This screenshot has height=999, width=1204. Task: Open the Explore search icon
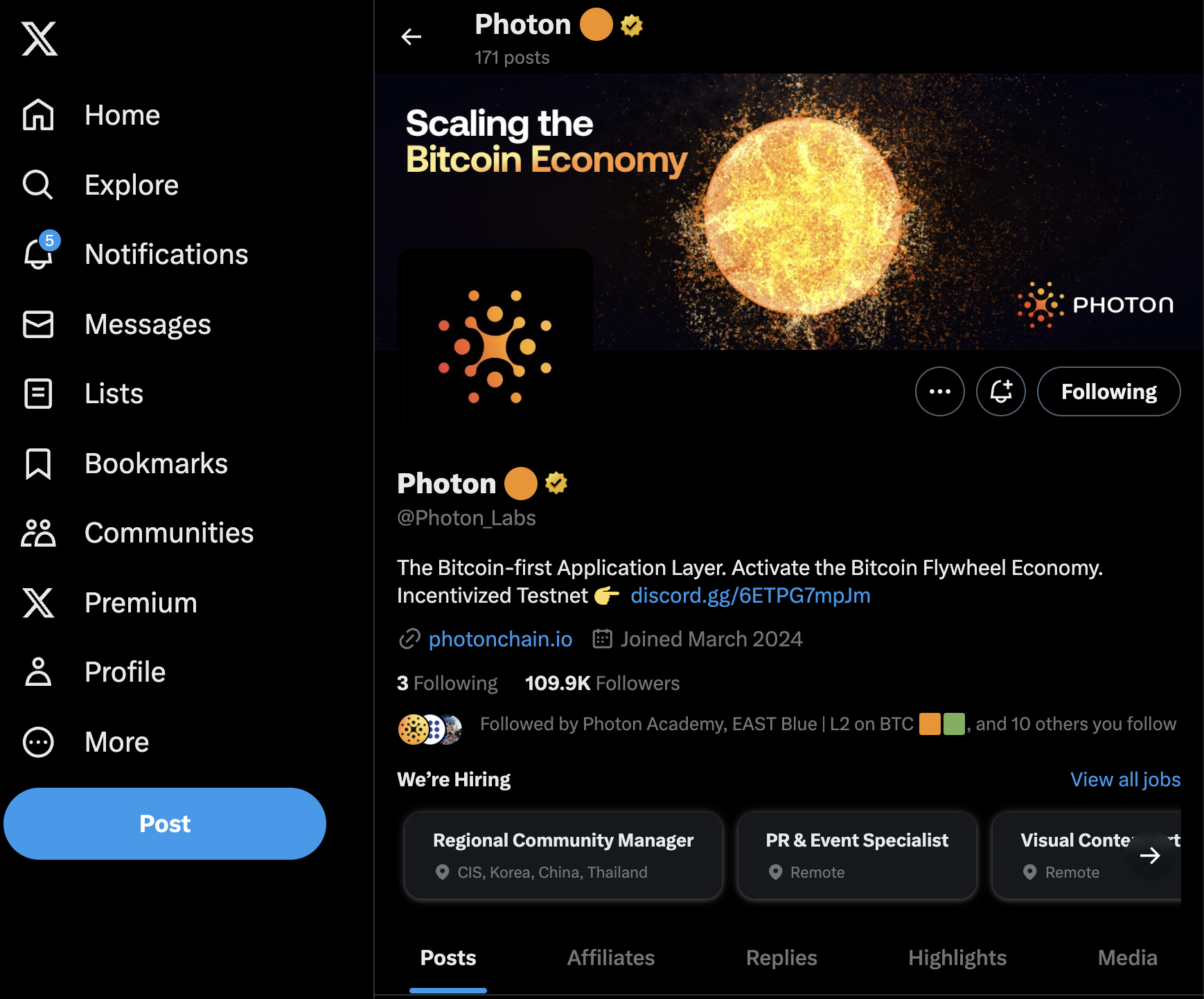[x=38, y=185]
